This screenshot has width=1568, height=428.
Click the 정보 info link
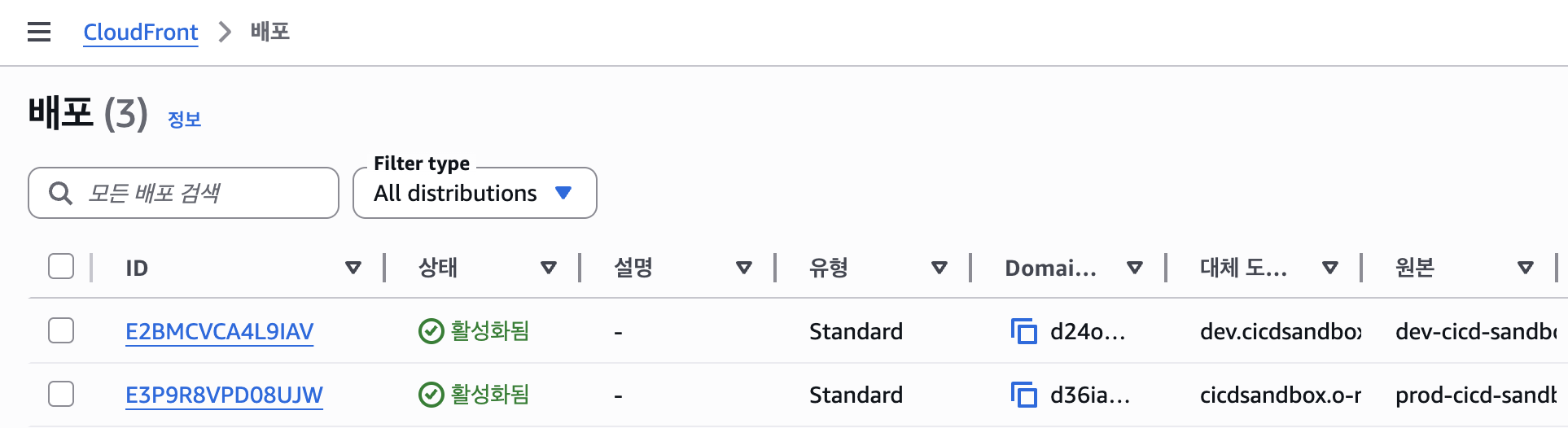pyautogui.click(x=184, y=120)
